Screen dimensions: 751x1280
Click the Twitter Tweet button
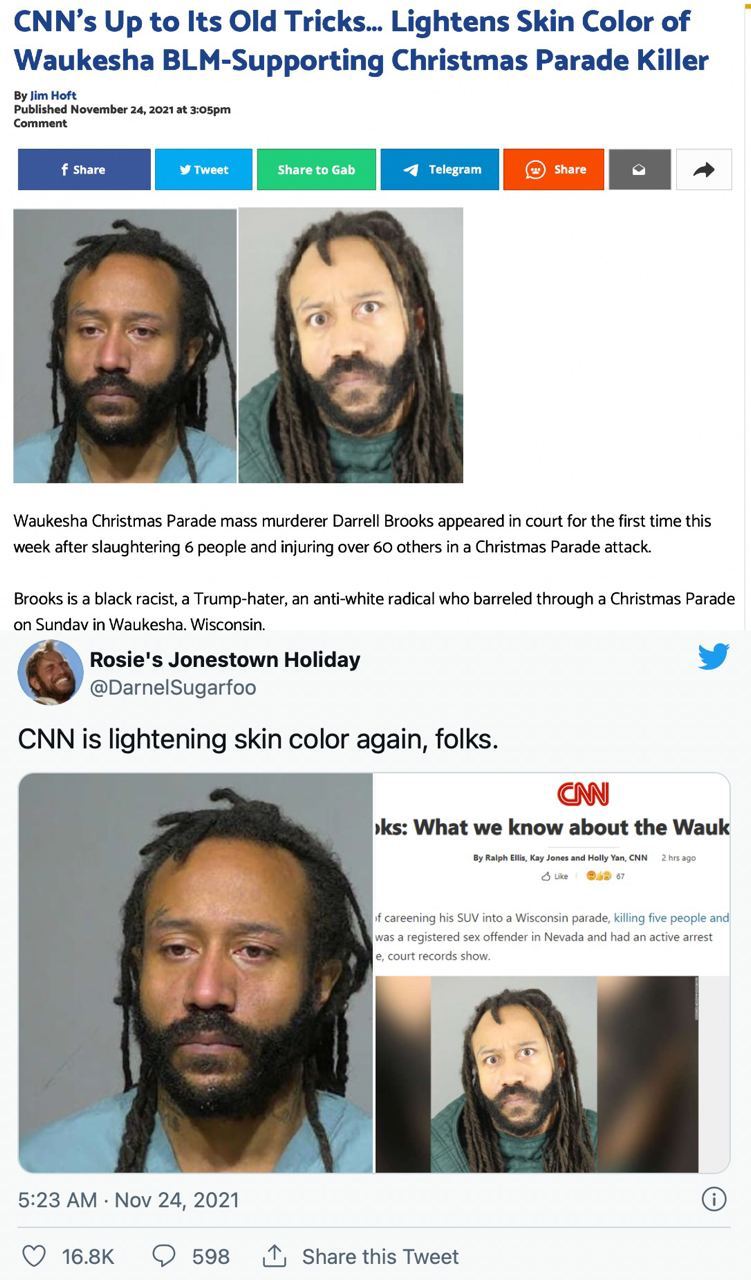(204, 169)
